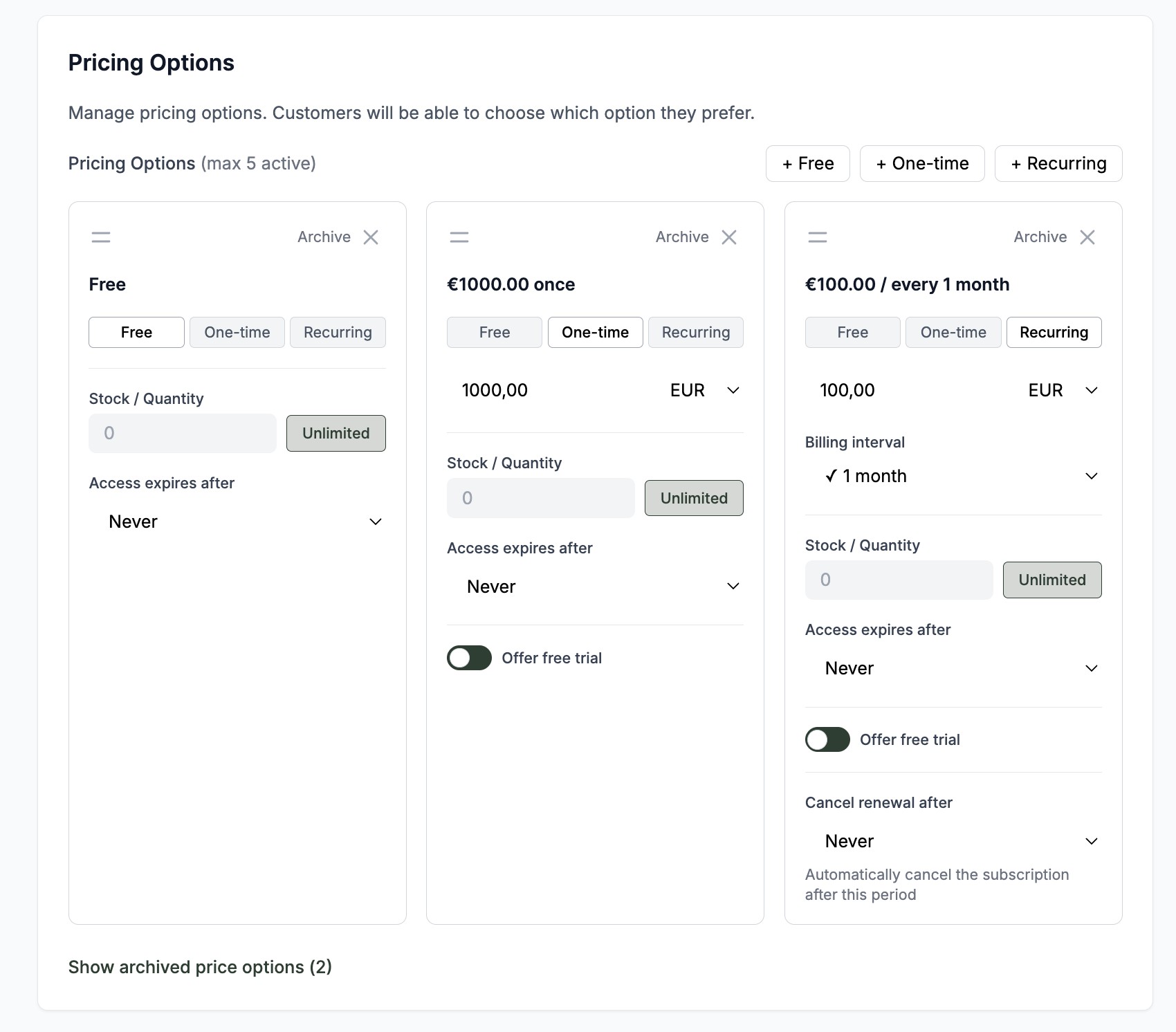
Task: Switch Free card to One-time type
Action: click(237, 333)
